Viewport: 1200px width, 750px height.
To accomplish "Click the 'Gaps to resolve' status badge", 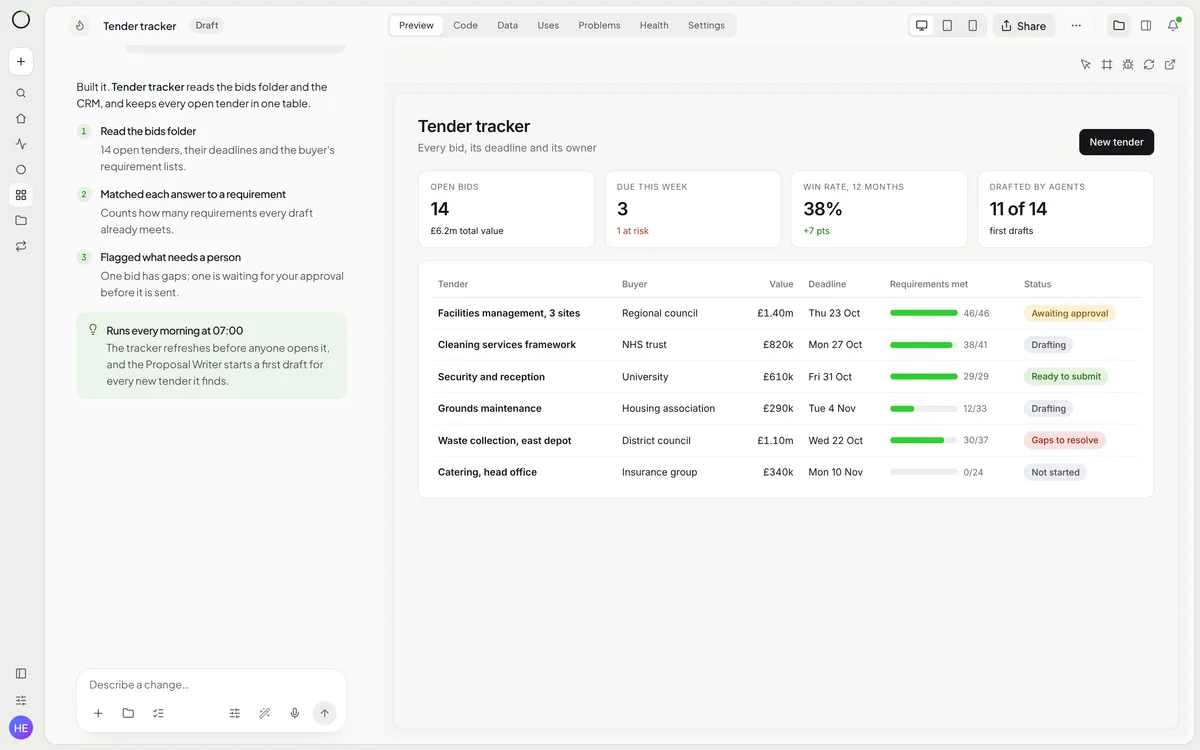I will click(x=1065, y=440).
